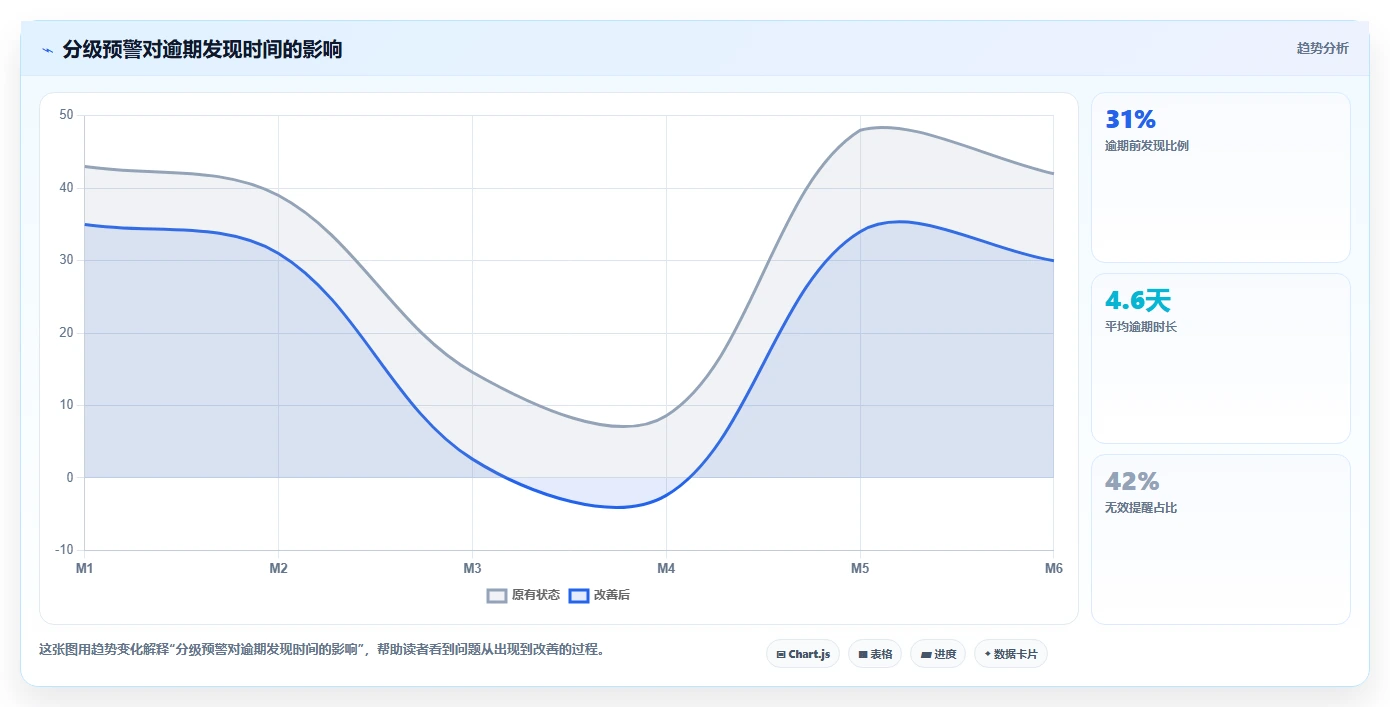Click the 31% value
Screen dimensions: 1390x707
(x=1130, y=119)
